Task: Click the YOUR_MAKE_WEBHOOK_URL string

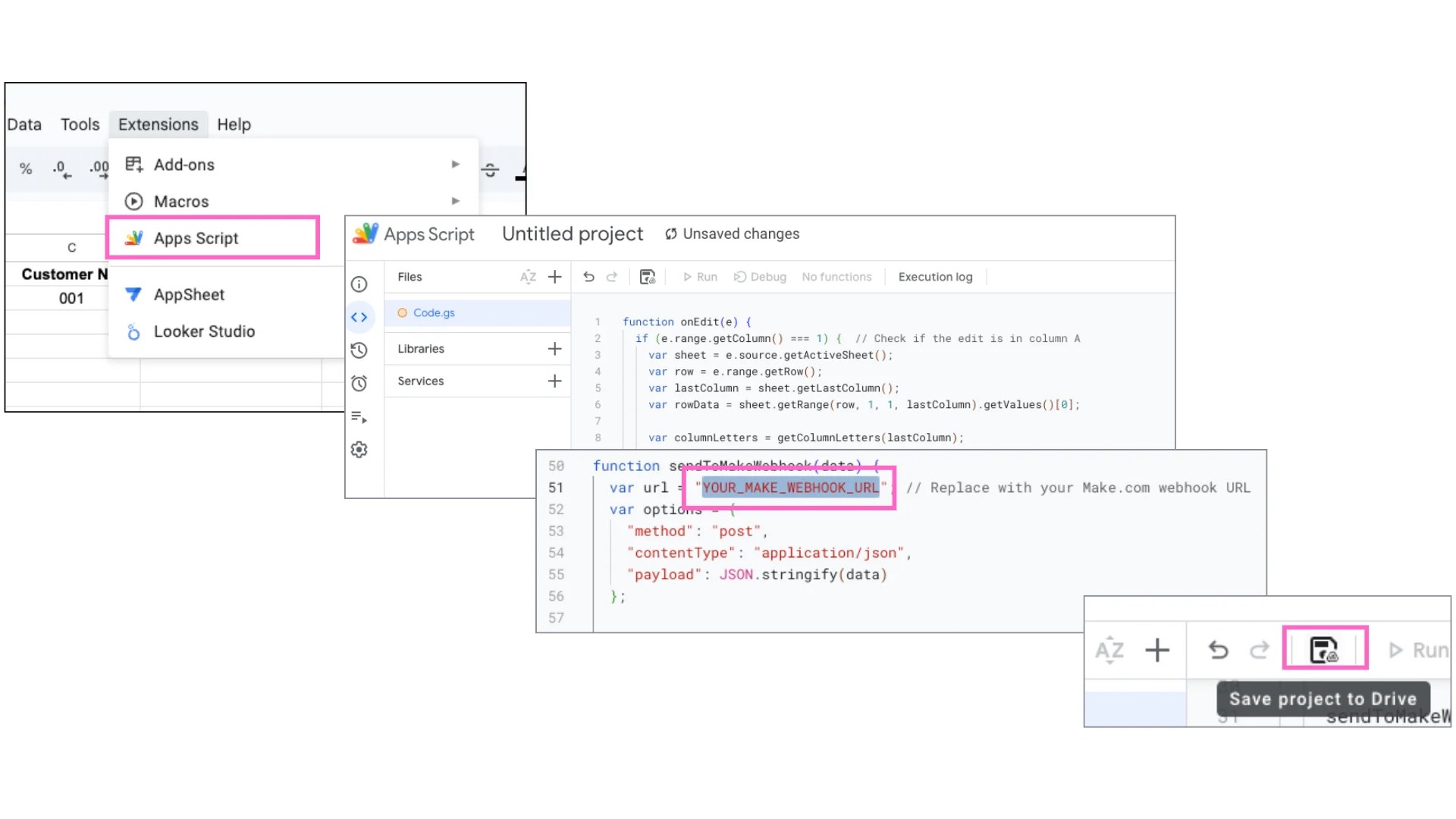Action: coord(790,488)
